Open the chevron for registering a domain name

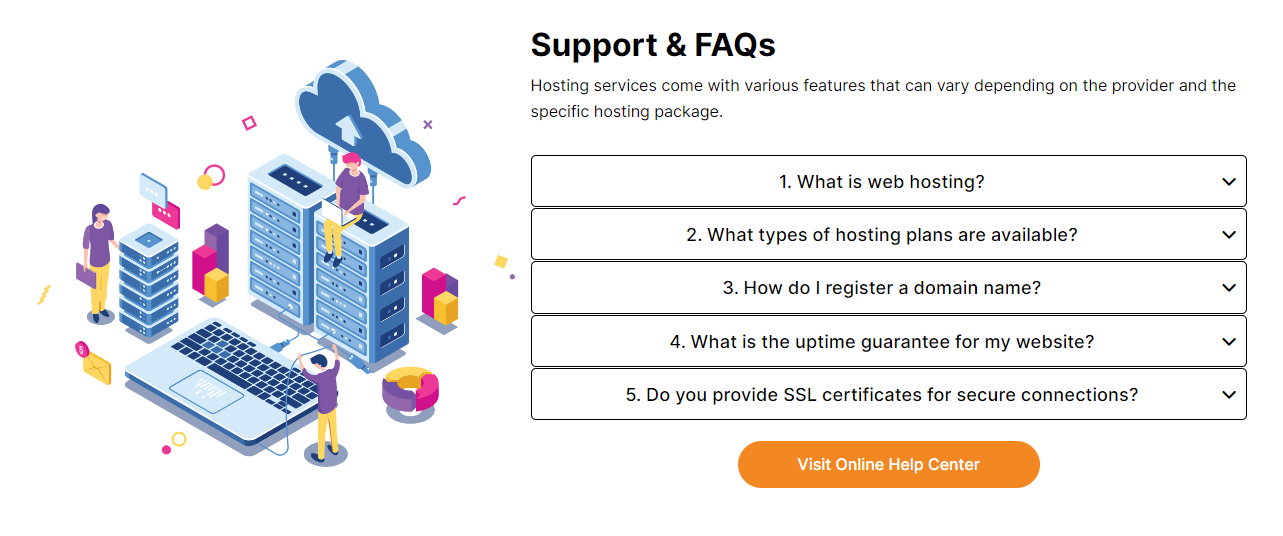pos(1229,288)
